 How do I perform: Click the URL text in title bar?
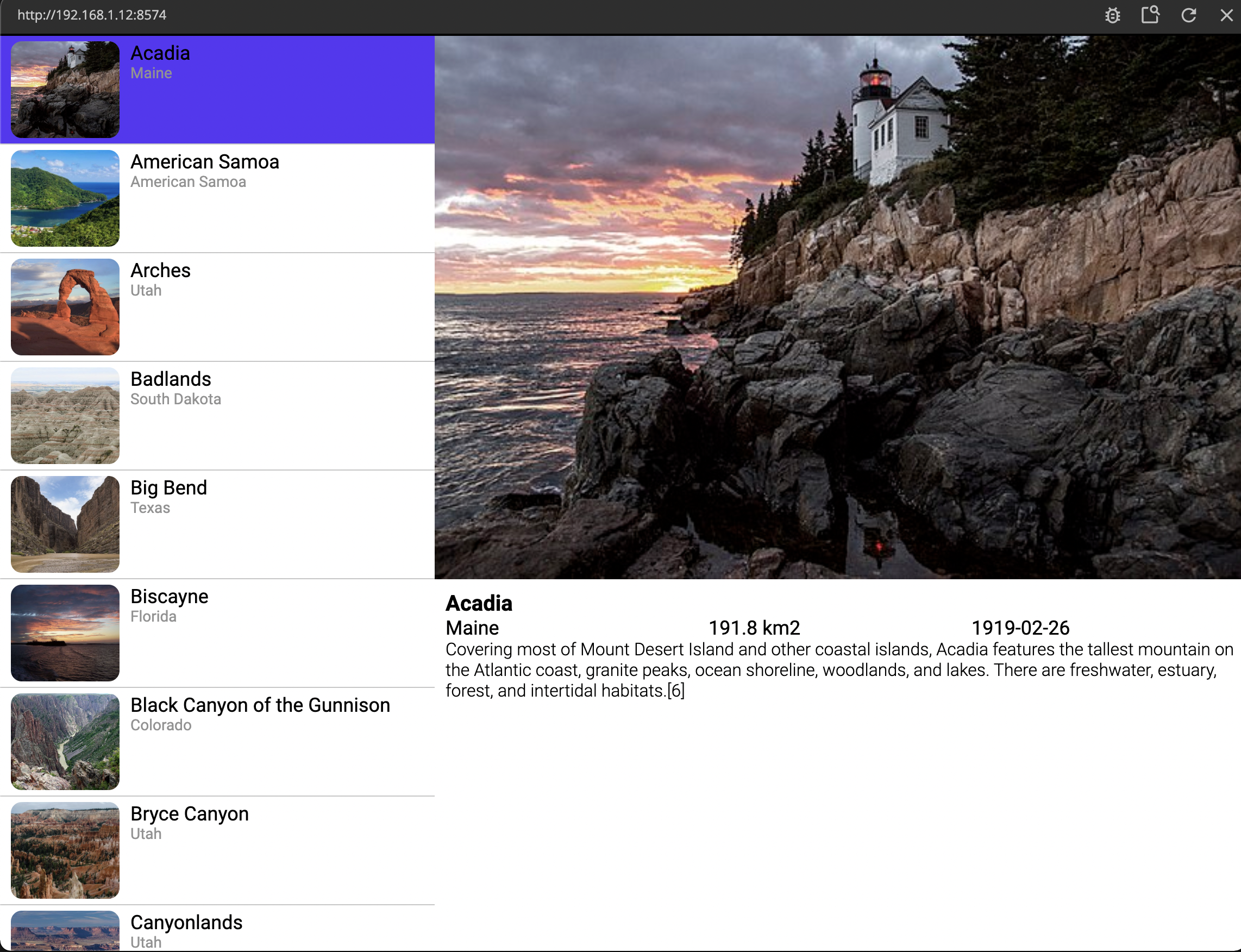pyautogui.click(x=92, y=15)
